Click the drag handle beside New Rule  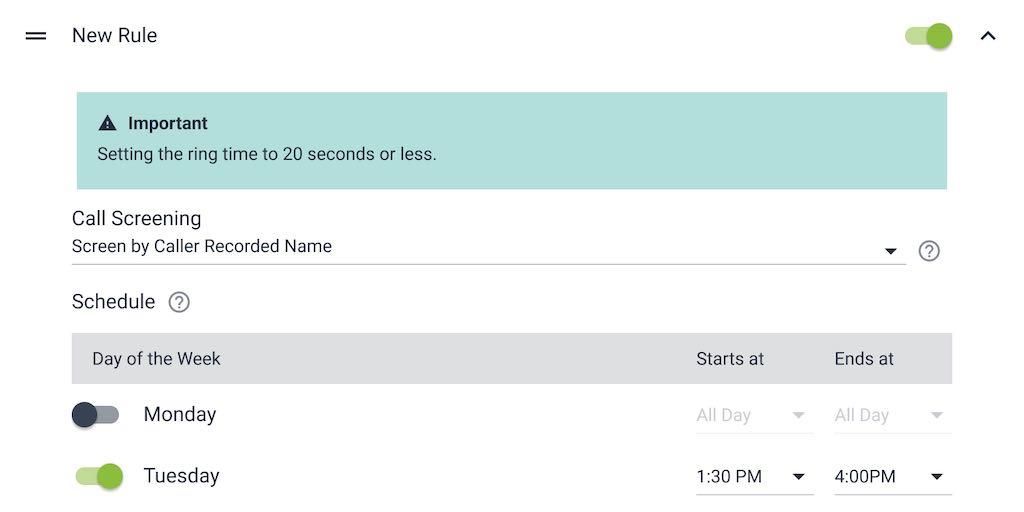[x=36, y=36]
